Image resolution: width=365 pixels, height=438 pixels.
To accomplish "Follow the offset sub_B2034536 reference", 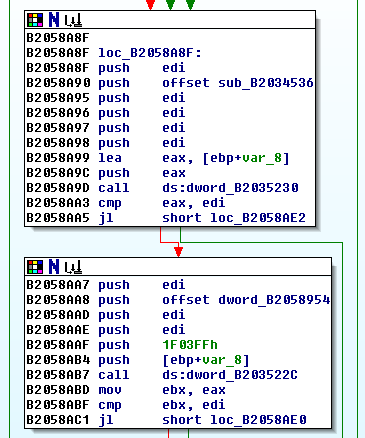I will pos(238,83).
